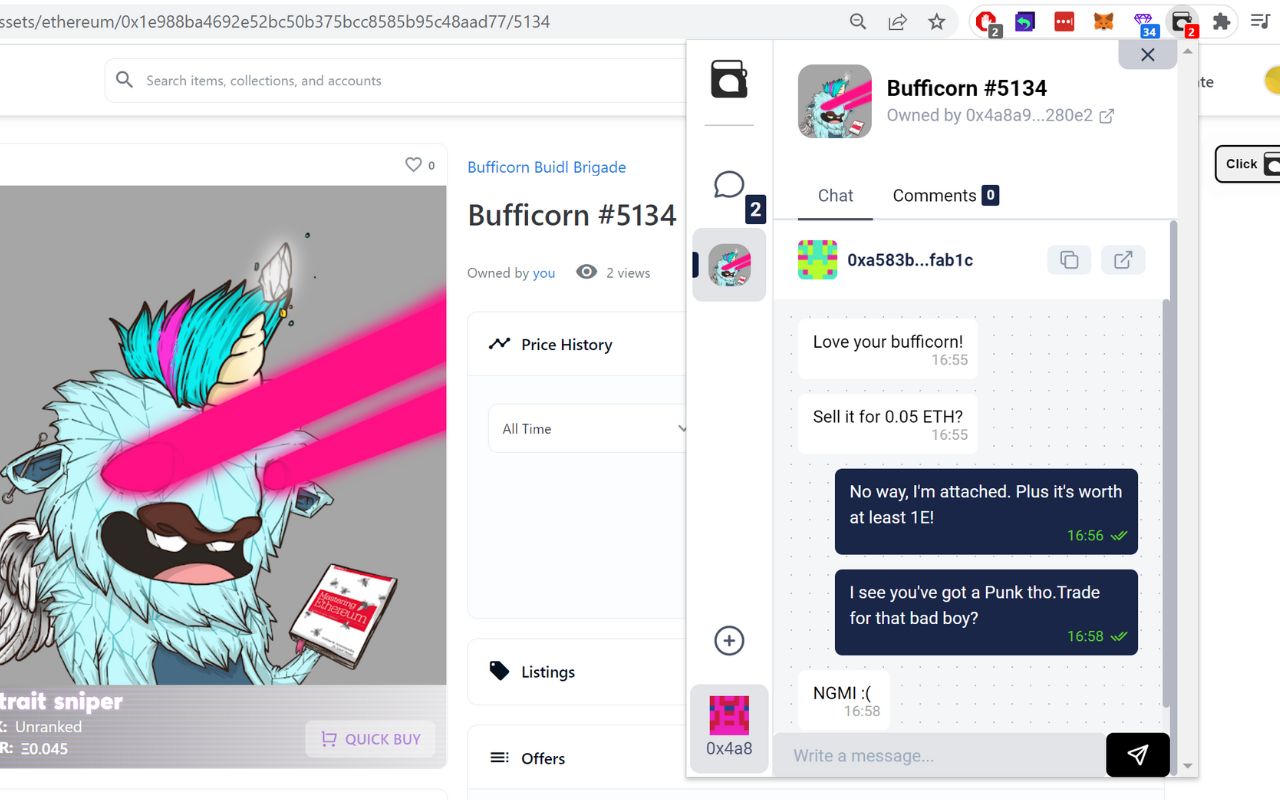Image resolution: width=1280 pixels, height=800 pixels.
Task: Send the message with paper plane button
Action: (x=1138, y=755)
